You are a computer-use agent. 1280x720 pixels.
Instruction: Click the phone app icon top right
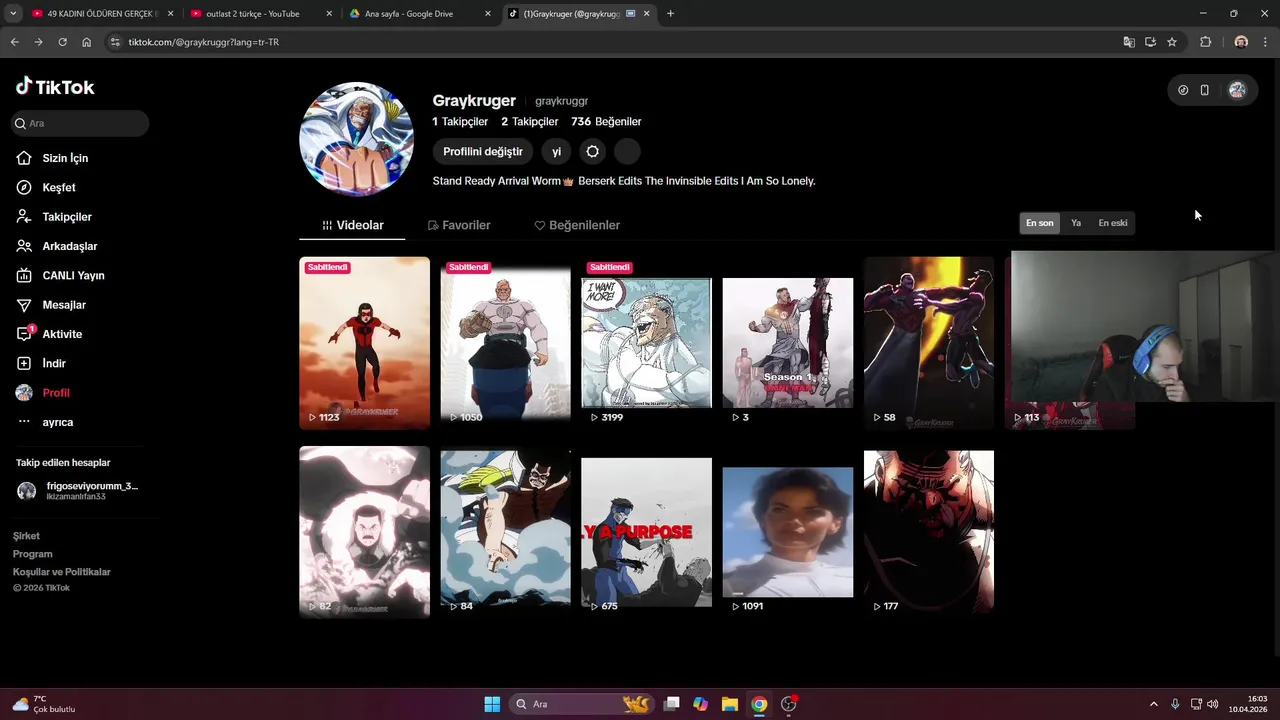pyautogui.click(x=1204, y=90)
